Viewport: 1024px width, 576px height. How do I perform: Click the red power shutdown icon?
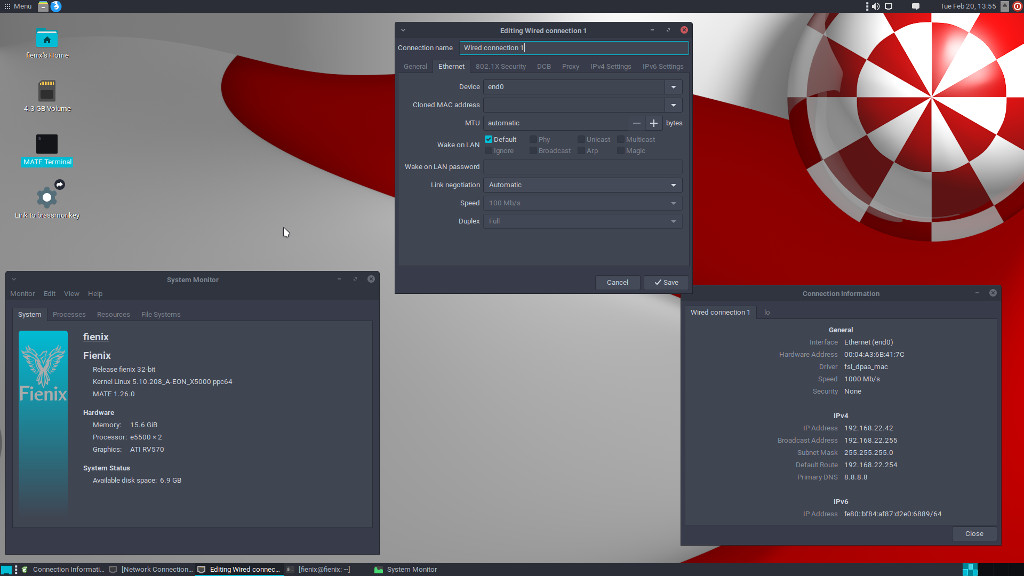pos(1017,7)
